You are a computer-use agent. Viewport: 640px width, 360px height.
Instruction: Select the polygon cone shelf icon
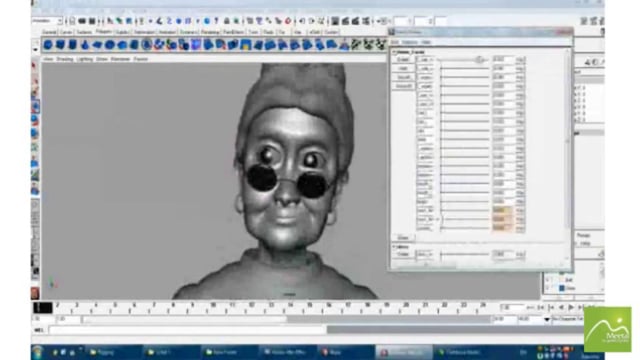click(85, 45)
